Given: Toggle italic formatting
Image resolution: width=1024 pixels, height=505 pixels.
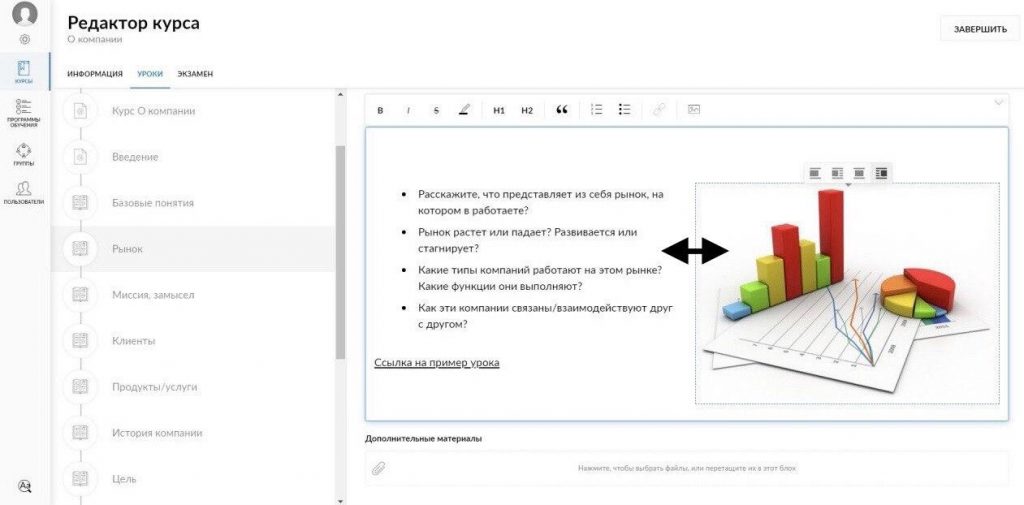Looking at the screenshot, I should click(408, 110).
